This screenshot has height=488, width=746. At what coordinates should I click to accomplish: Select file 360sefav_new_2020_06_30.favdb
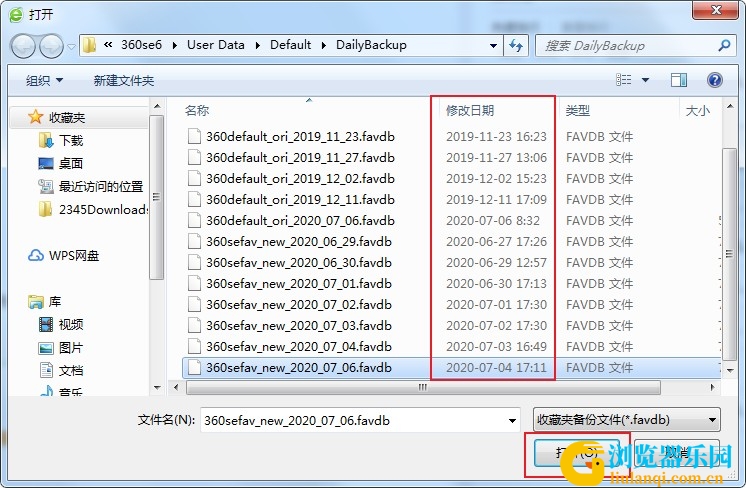299,263
